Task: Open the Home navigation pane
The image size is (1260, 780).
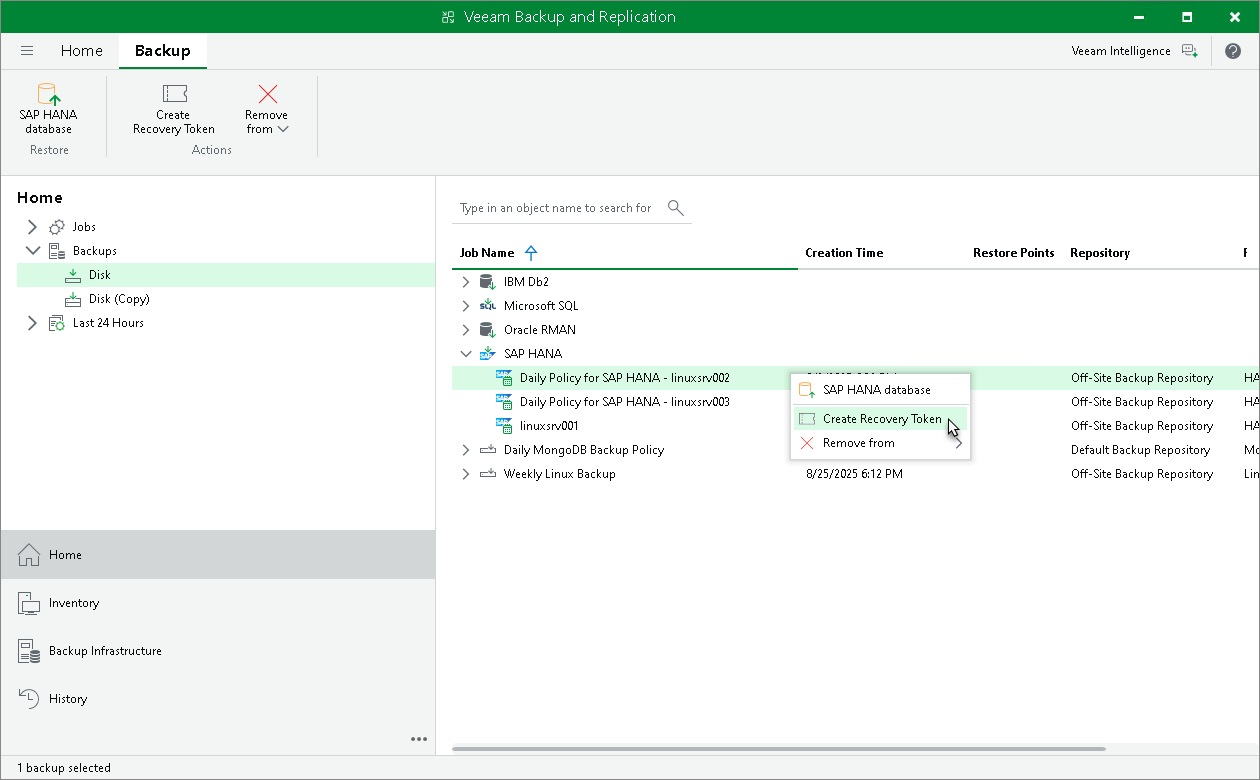Action: point(218,554)
